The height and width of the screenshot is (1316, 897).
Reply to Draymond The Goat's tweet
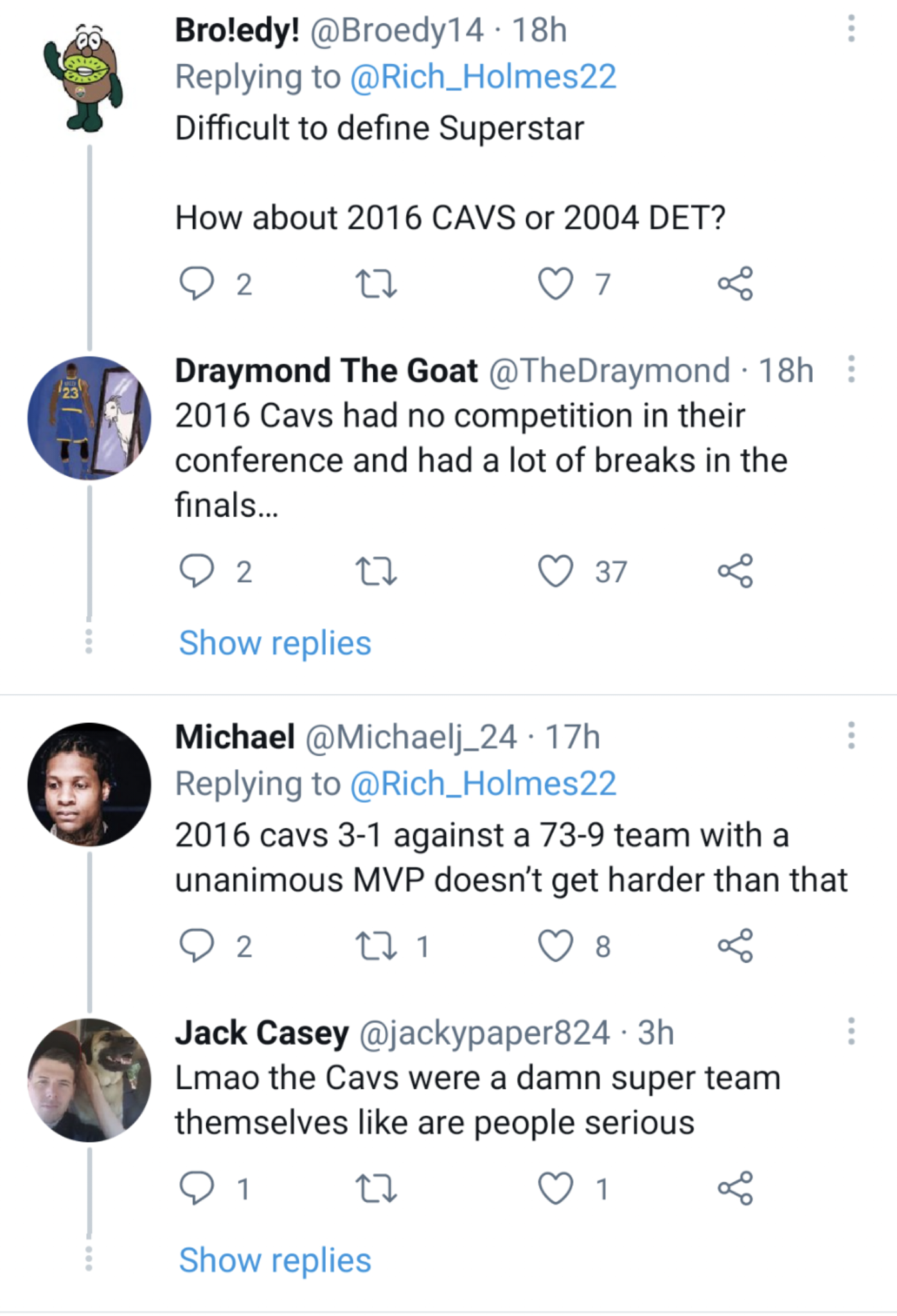click(x=196, y=571)
